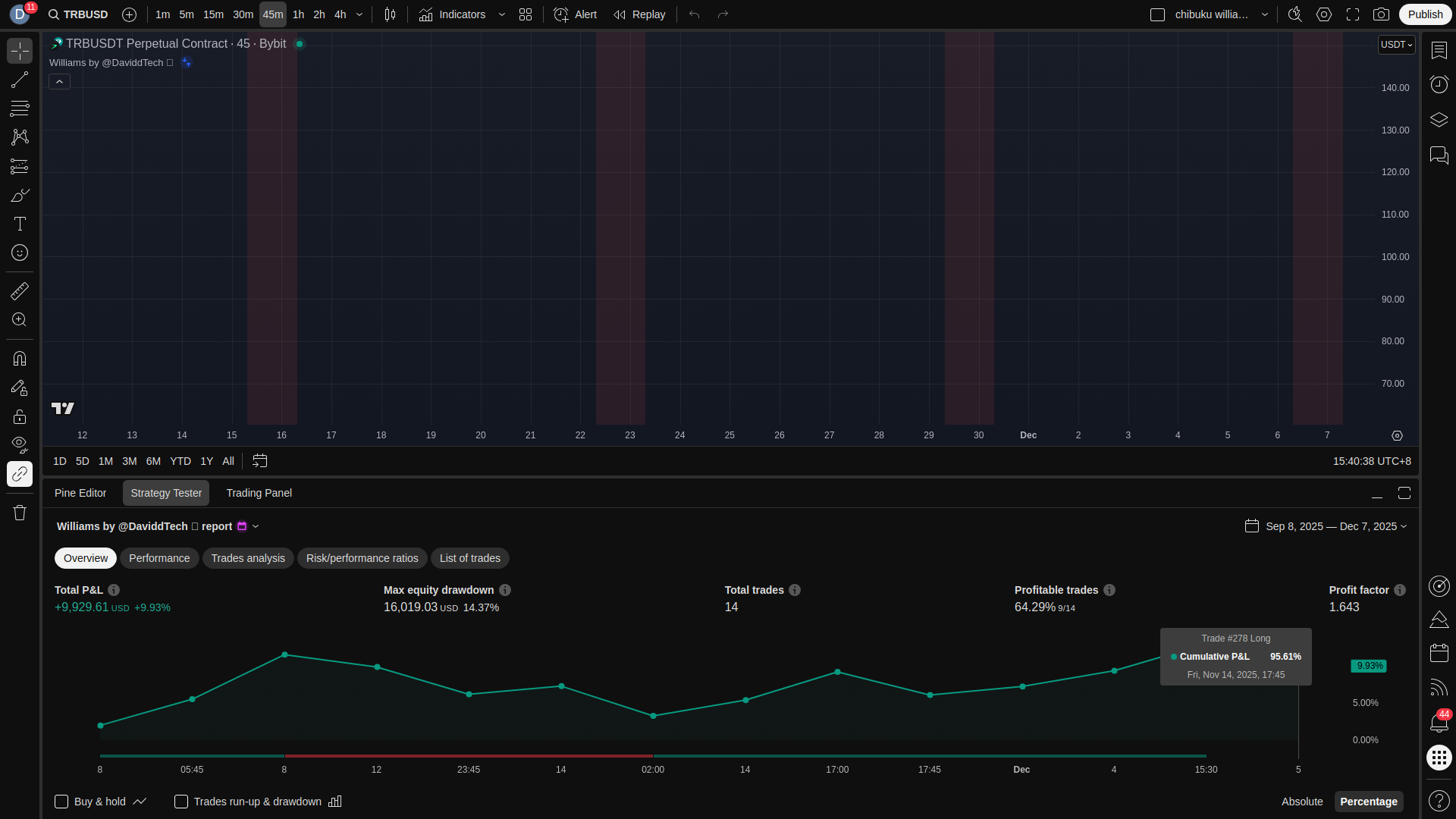Open the candlestick chart style selector
Viewport: 1456px width, 819px height.
tap(390, 14)
